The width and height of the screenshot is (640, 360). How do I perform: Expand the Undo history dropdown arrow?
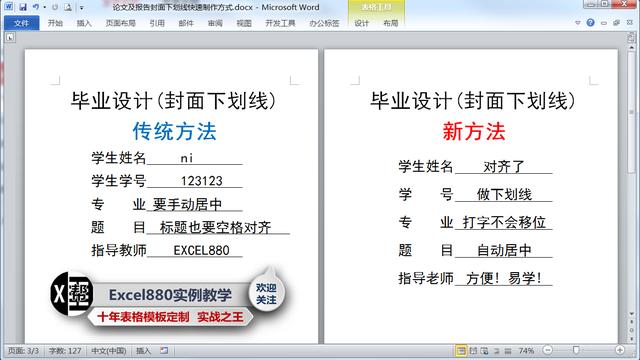tap(44, 7)
